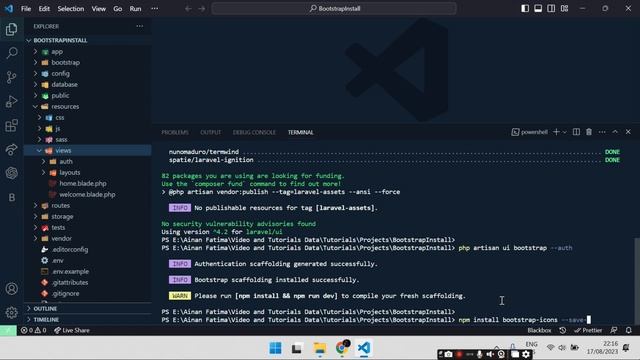This screenshot has height=360, width=640.
Task: Collapse the BOOTSTRAPINSTALL root folder
Action: [88, 40]
